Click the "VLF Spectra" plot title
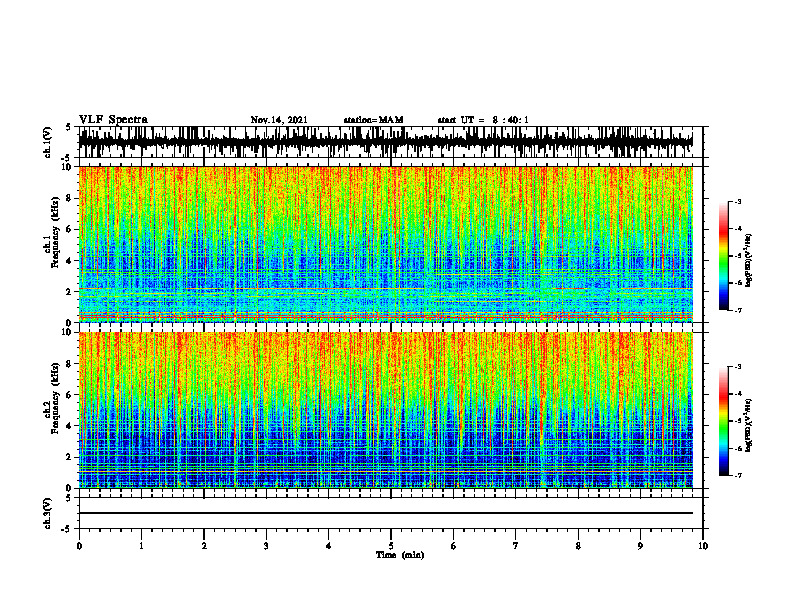This screenshot has width=792, height=612. point(113,120)
